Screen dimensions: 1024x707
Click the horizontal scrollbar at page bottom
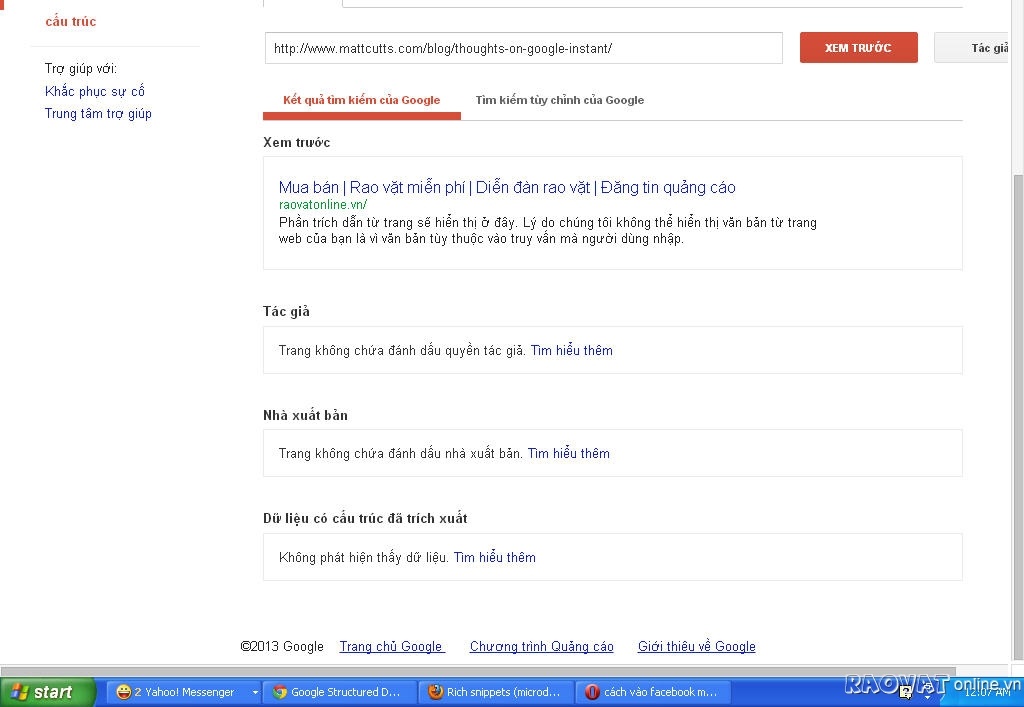pos(478,672)
